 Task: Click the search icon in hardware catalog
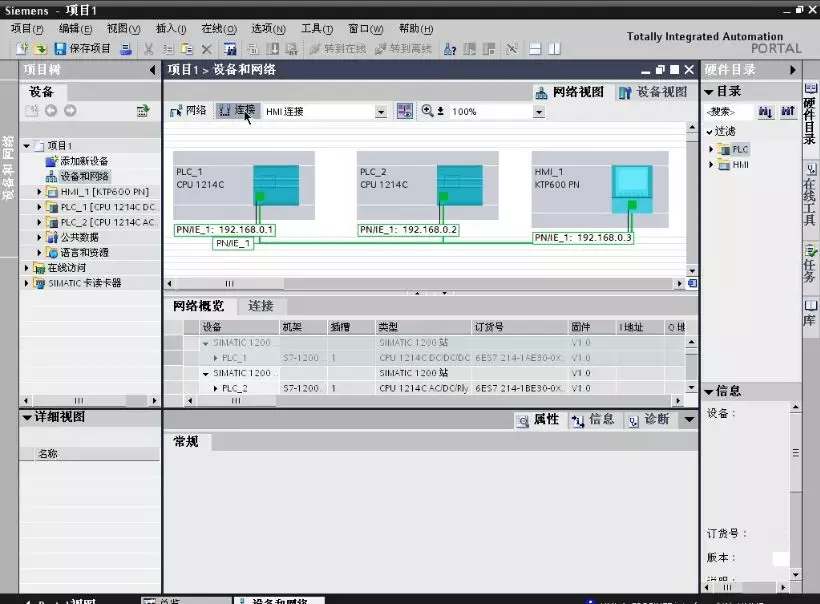pyautogui.click(x=765, y=112)
